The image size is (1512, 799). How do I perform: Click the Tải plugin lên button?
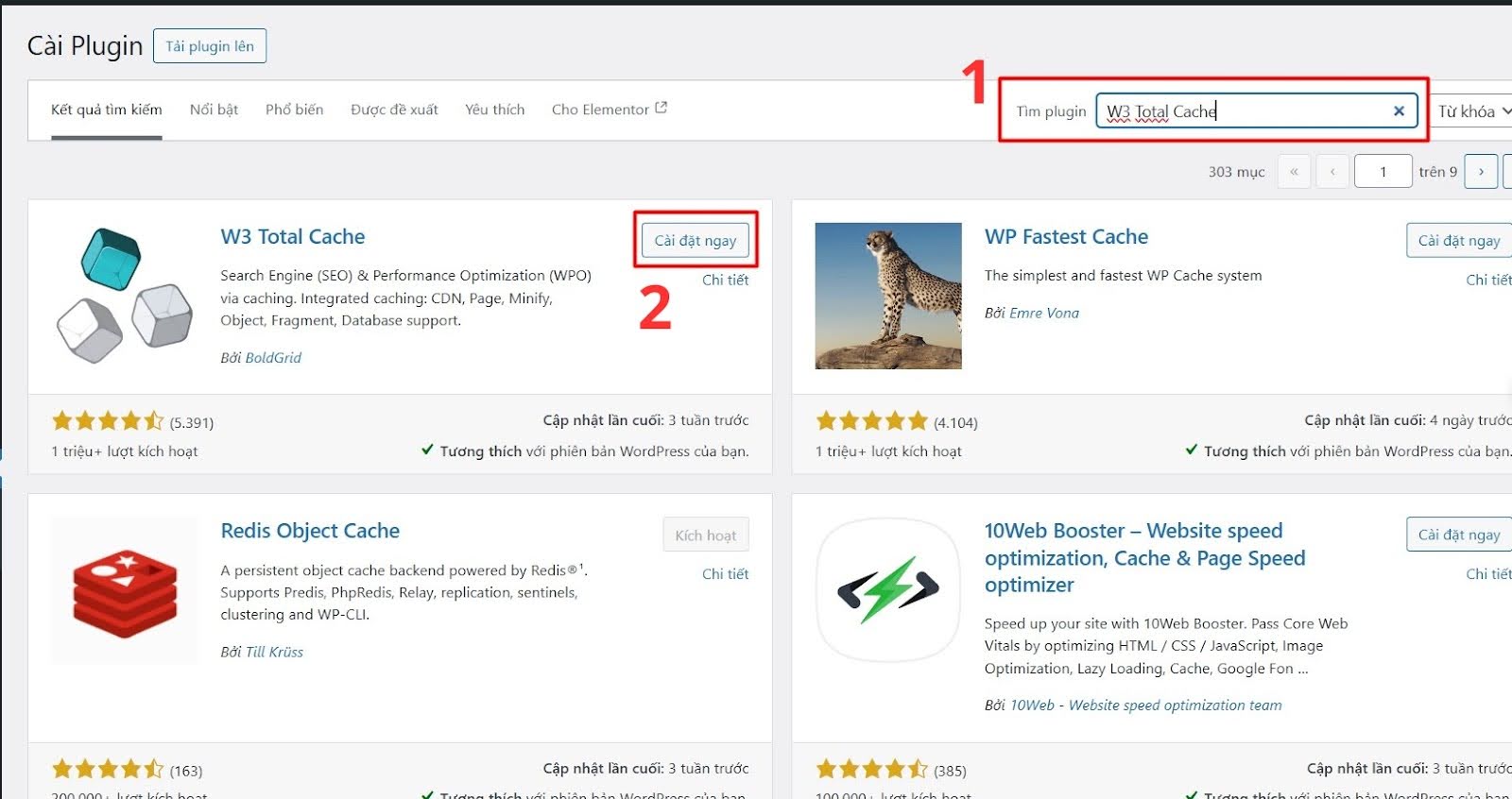[x=210, y=46]
